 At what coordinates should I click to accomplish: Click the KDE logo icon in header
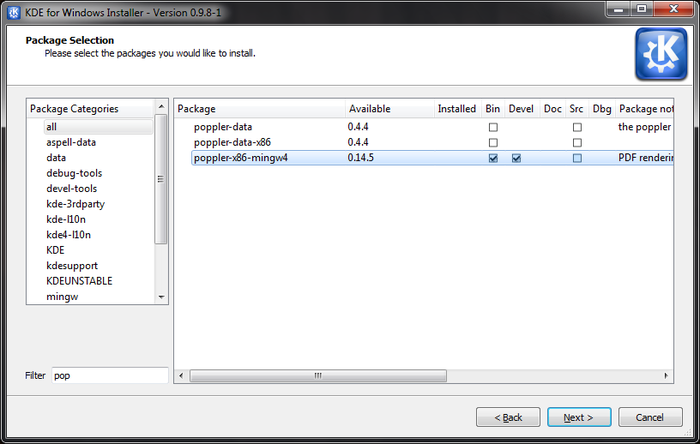(661, 54)
